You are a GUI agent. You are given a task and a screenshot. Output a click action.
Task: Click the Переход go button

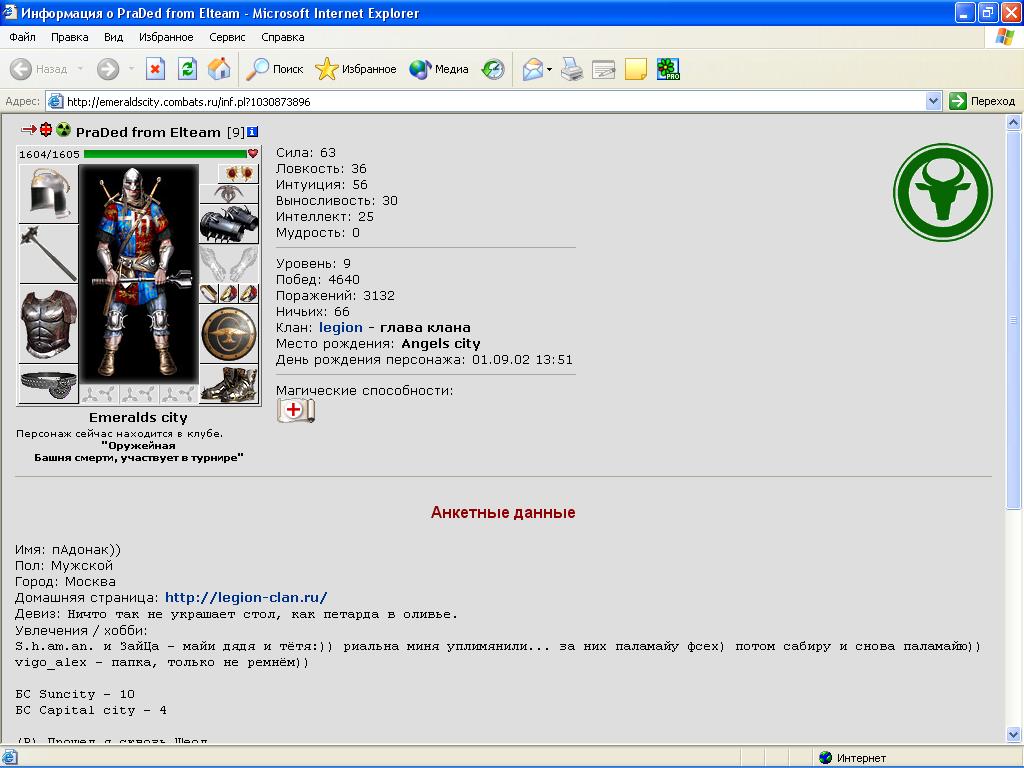983,101
